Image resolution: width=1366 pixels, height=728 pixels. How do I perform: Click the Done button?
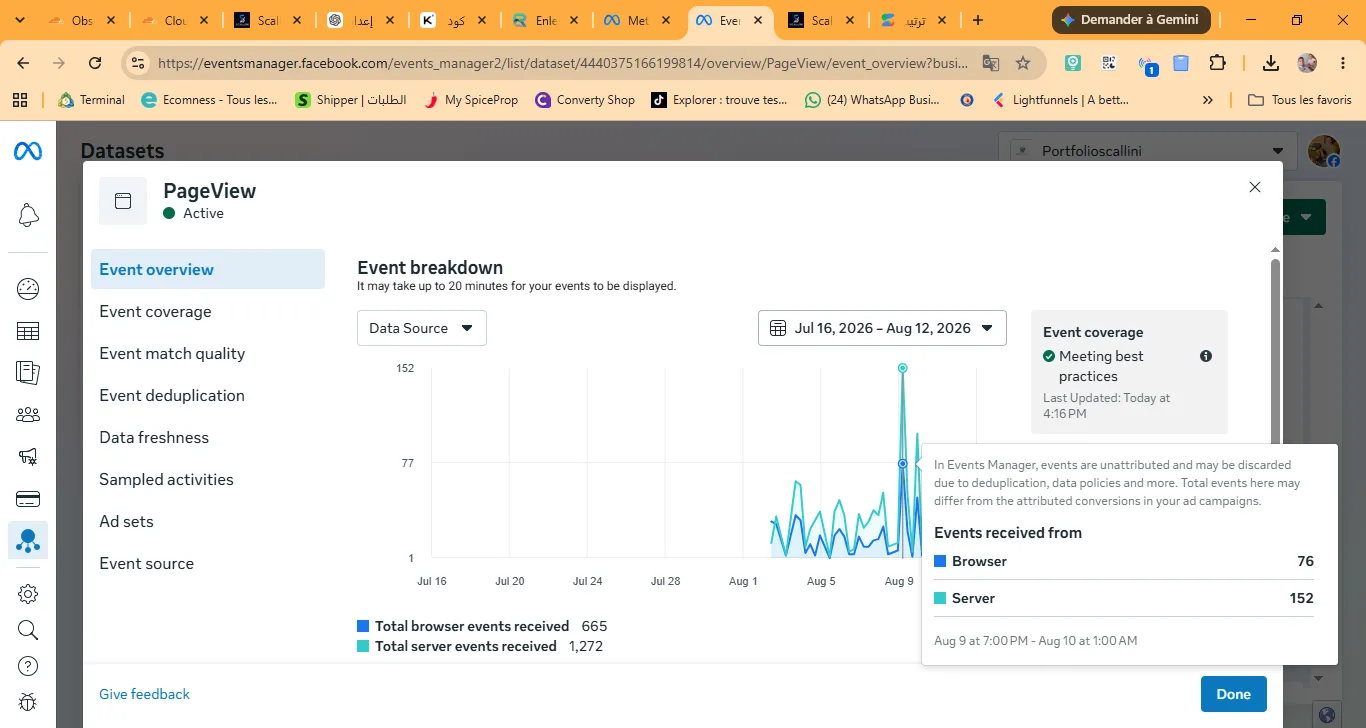(x=1233, y=694)
